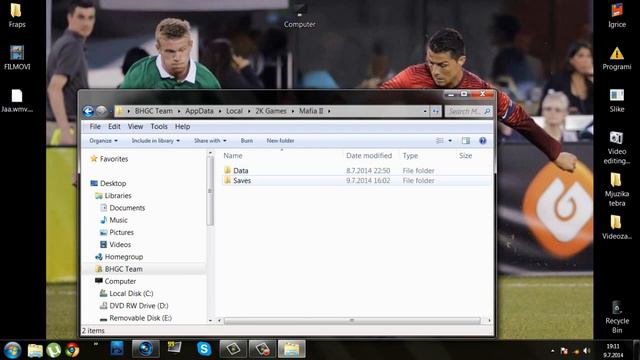Sort by the Size column header
Image resolution: width=640 pixels, height=360 pixels.
click(x=465, y=156)
